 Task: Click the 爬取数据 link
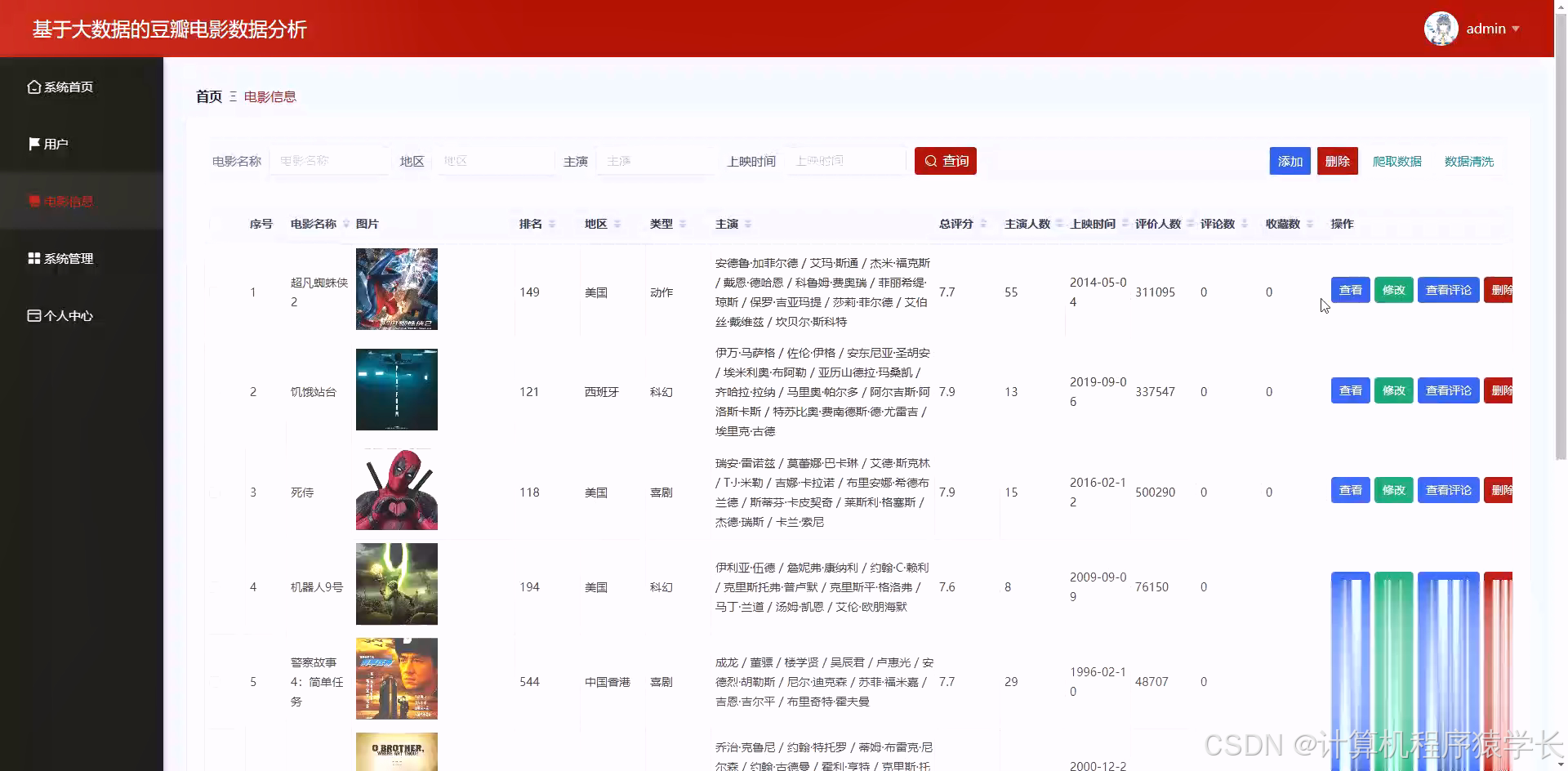click(1397, 161)
